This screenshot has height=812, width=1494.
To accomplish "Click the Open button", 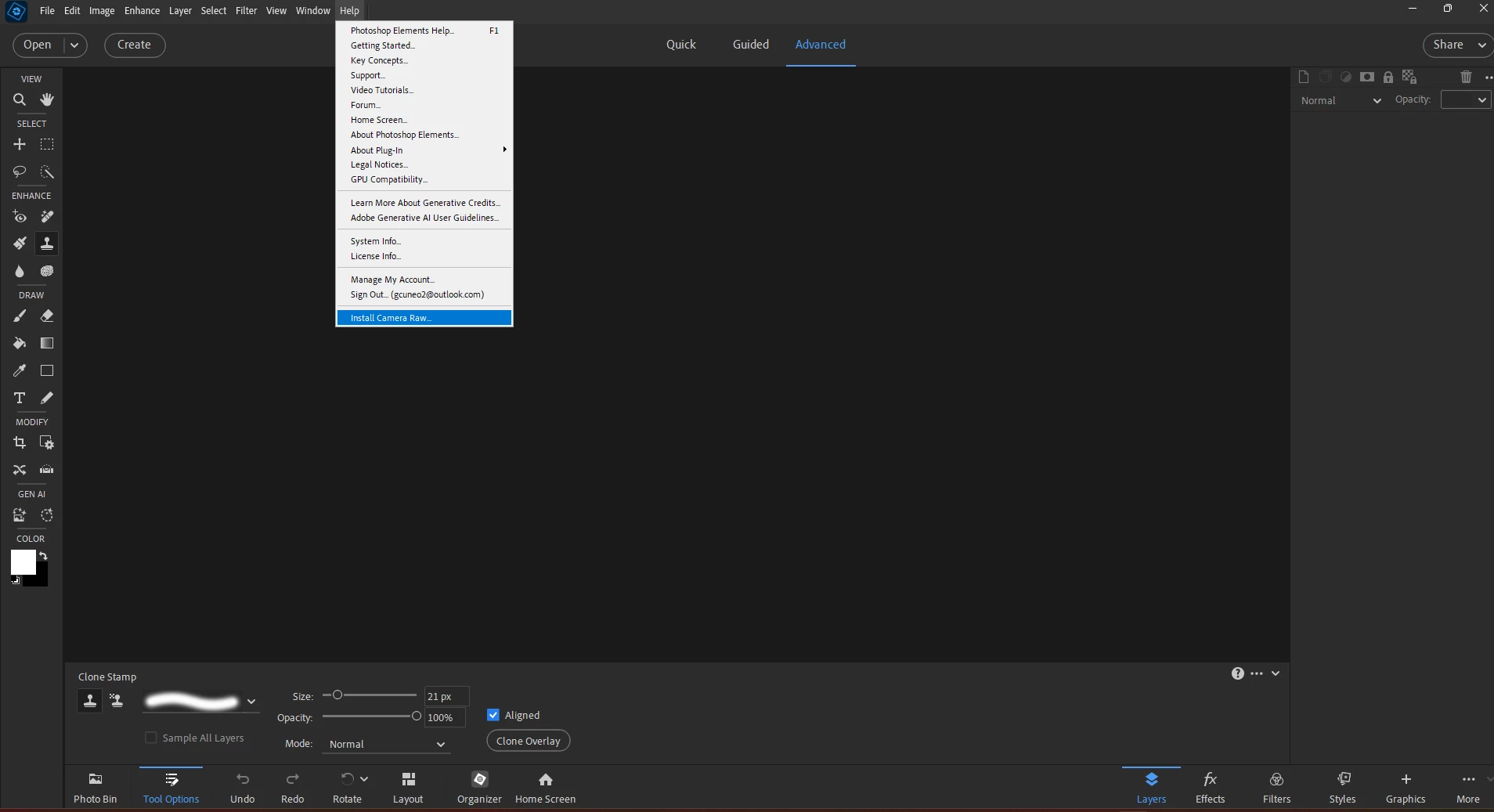I will click(38, 45).
